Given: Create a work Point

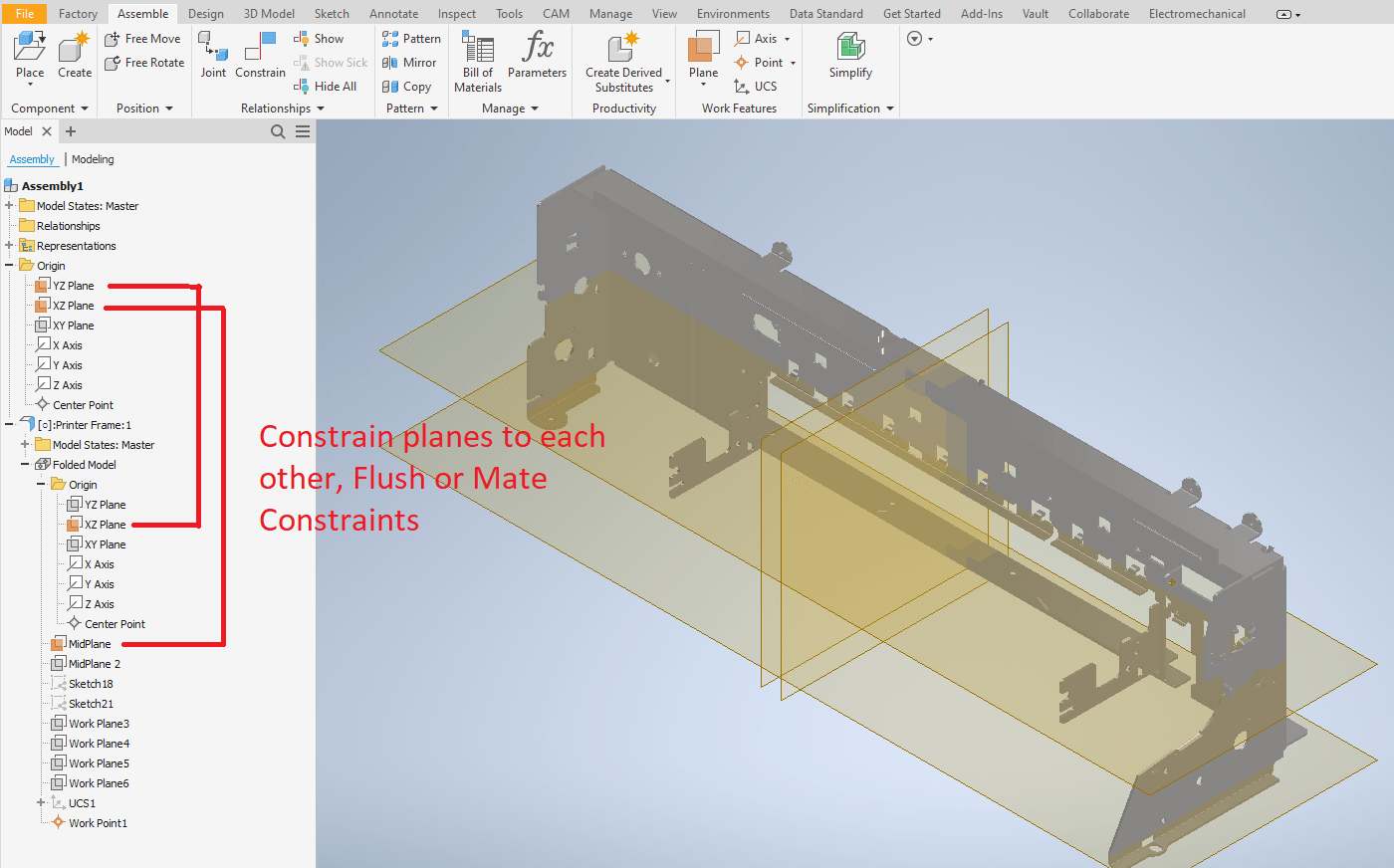Looking at the screenshot, I should tap(758, 63).
